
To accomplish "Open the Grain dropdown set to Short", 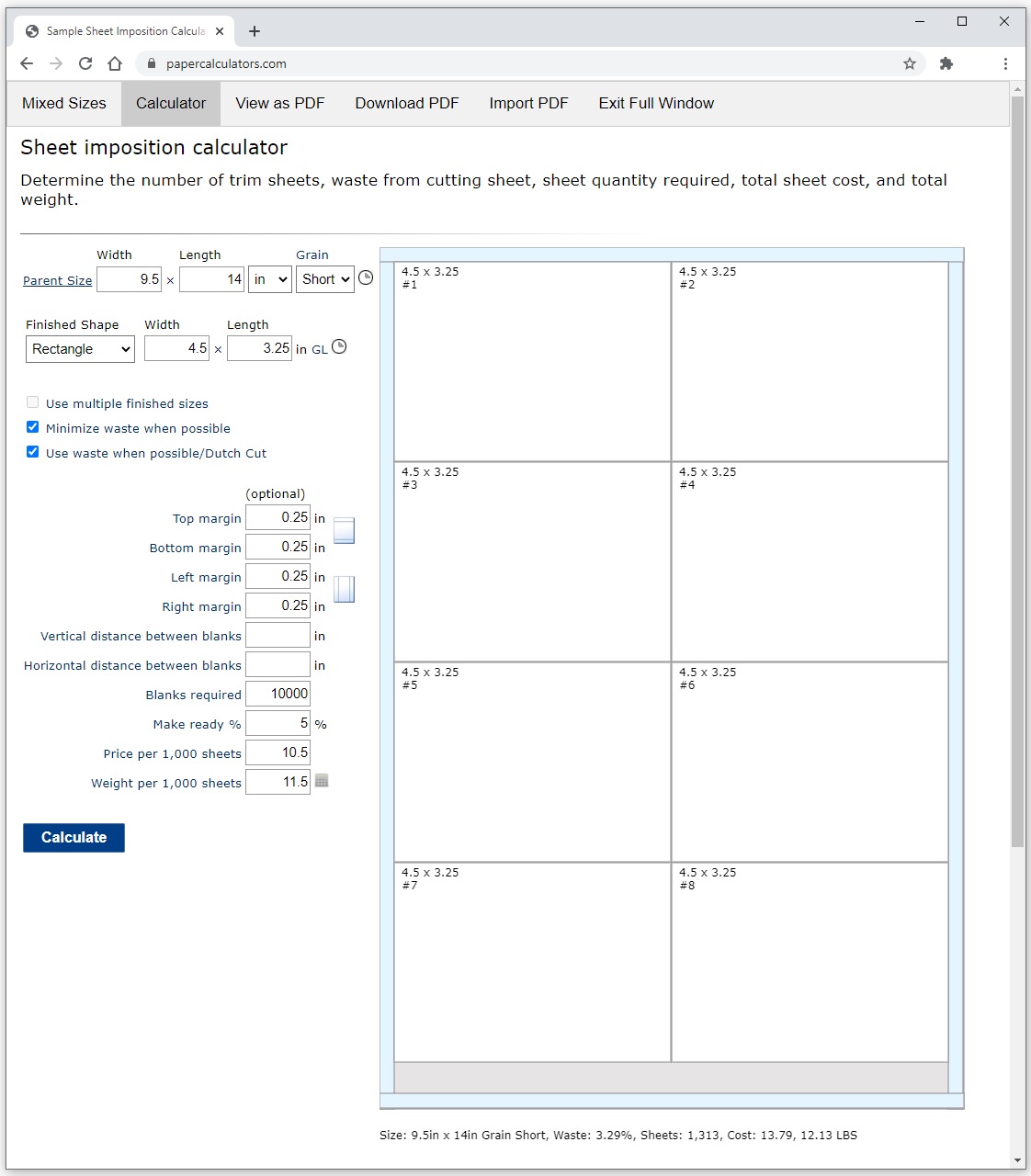I will [325, 279].
